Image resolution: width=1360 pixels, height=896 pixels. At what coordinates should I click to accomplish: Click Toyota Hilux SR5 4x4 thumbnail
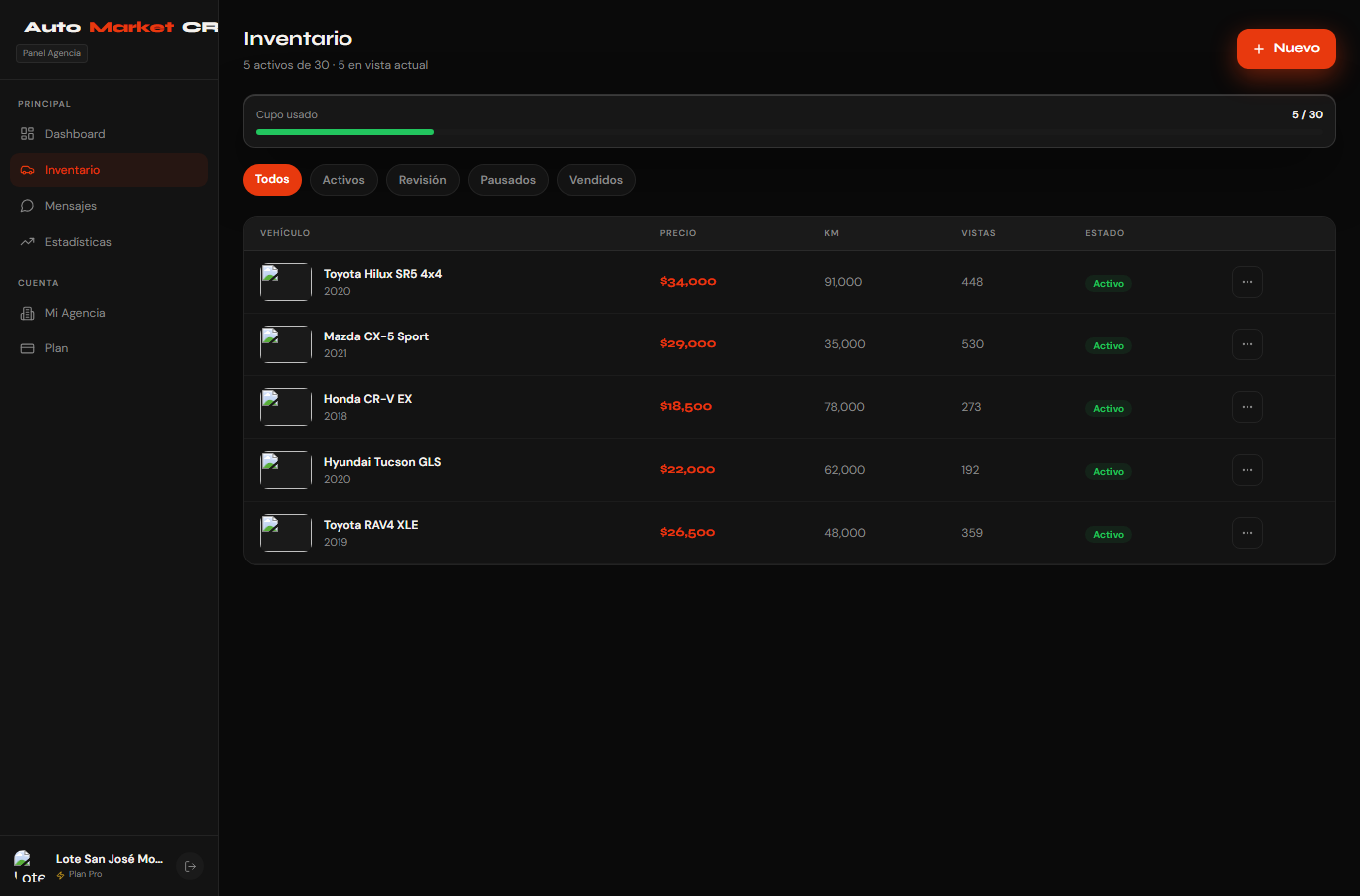[286, 282]
